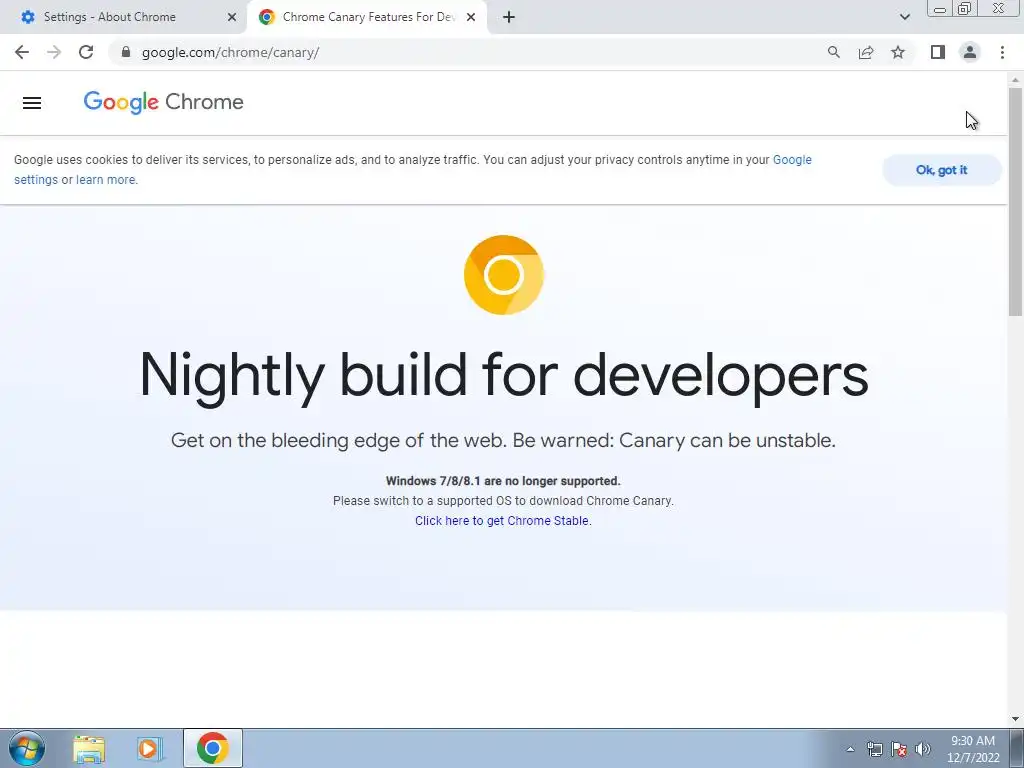Switch to the Settings - About Chrome tab

coord(123,17)
